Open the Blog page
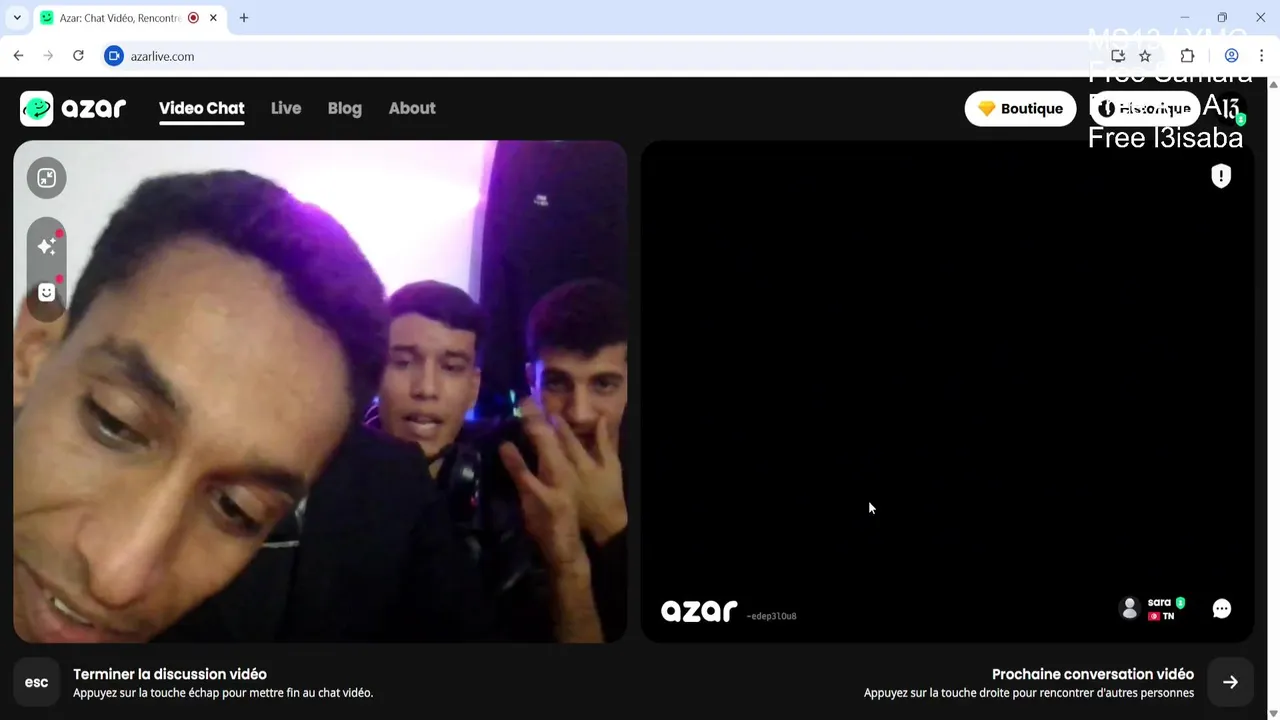Image resolution: width=1280 pixels, height=720 pixels. [345, 108]
